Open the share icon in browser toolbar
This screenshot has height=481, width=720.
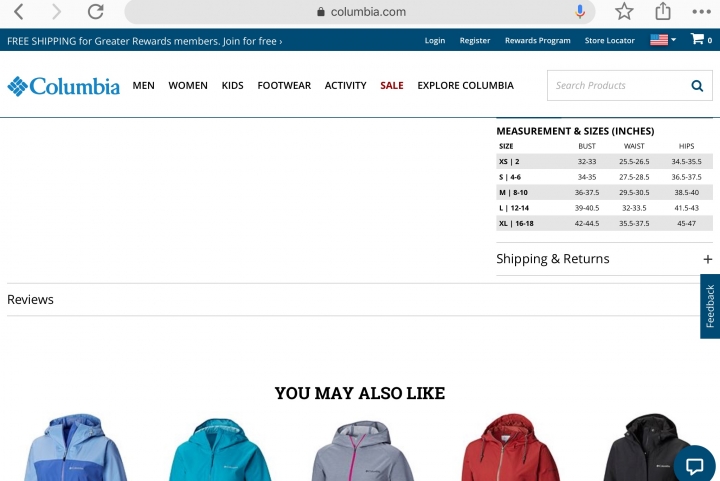point(663,11)
